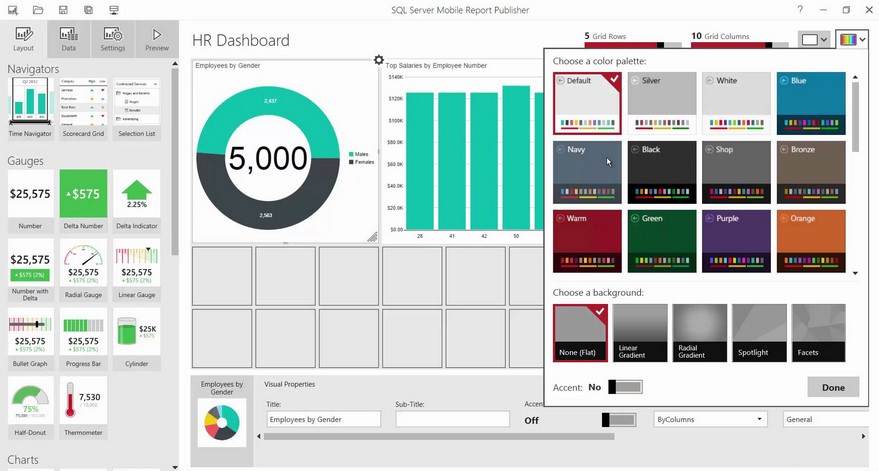This screenshot has width=879, height=471.
Task: Switch to the Preview tab
Action: pyautogui.click(x=157, y=39)
